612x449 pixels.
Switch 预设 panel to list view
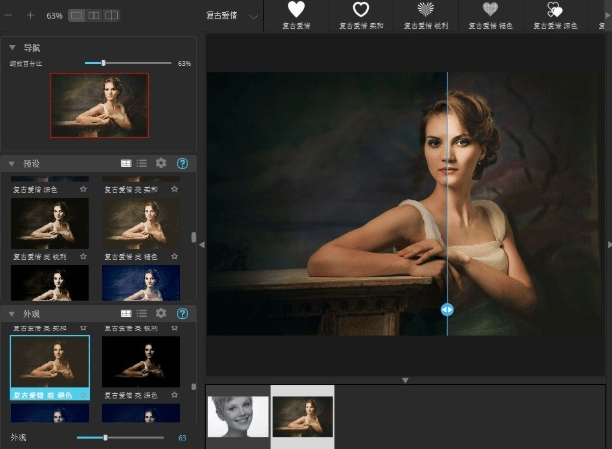click(142, 163)
